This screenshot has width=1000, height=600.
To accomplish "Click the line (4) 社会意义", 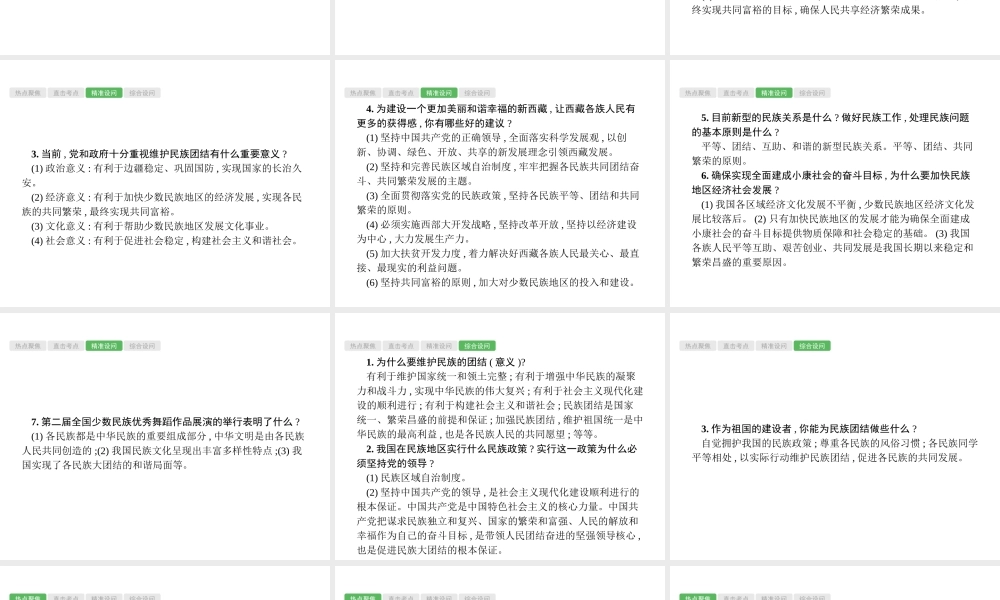I will 165,241.
